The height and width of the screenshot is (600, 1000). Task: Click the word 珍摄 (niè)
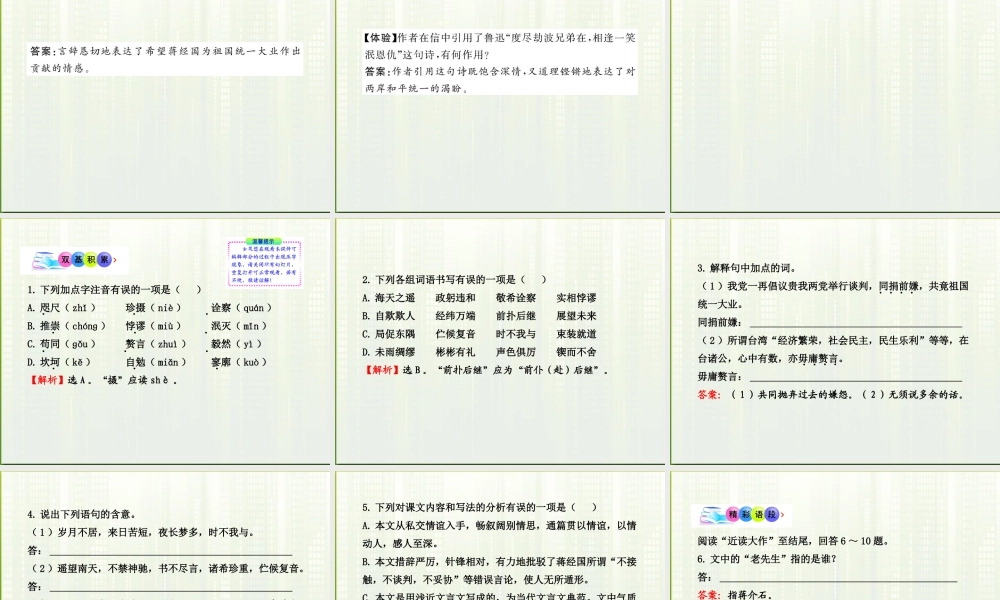click(154, 308)
